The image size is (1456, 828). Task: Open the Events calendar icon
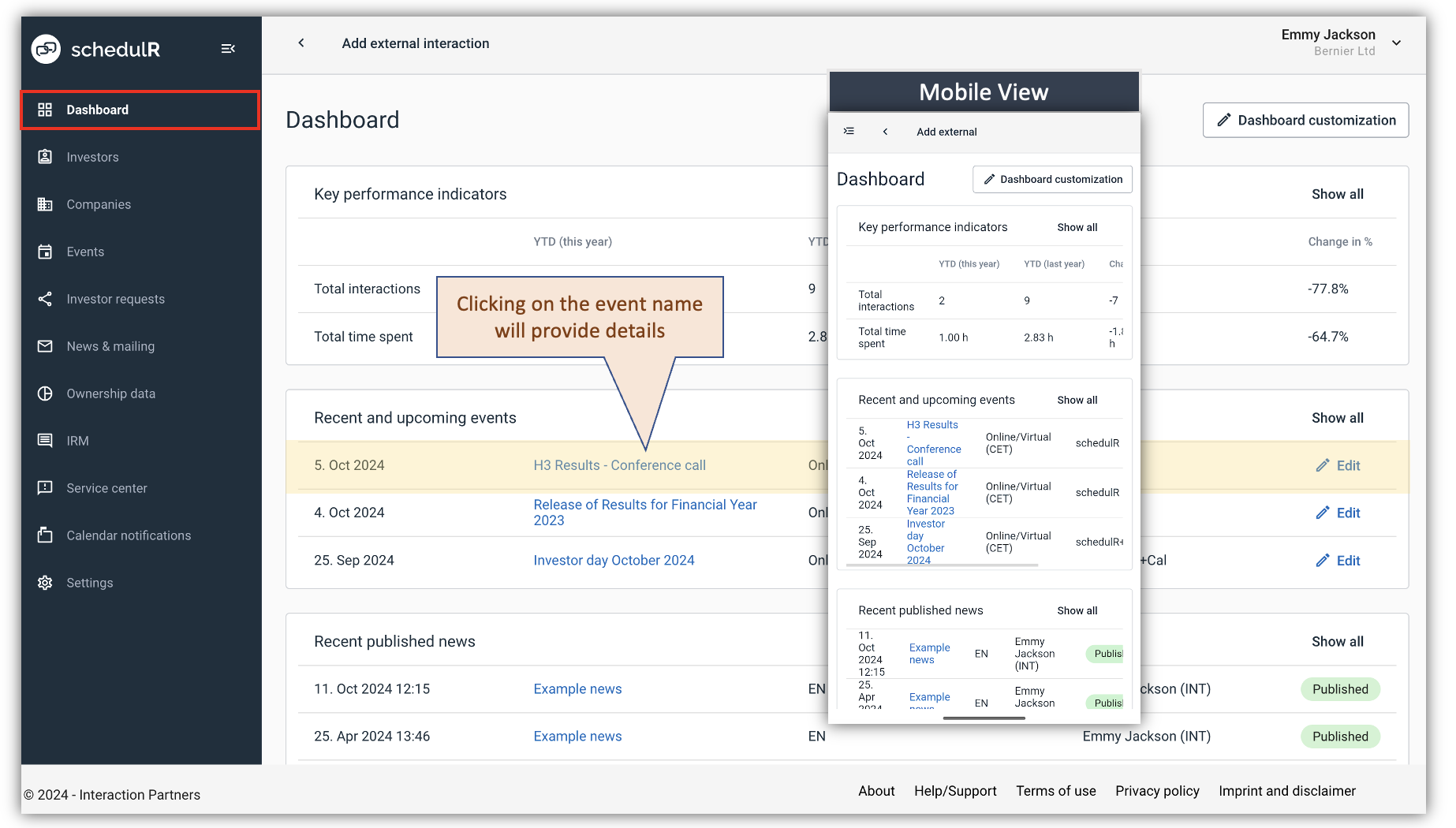[45, 251]
